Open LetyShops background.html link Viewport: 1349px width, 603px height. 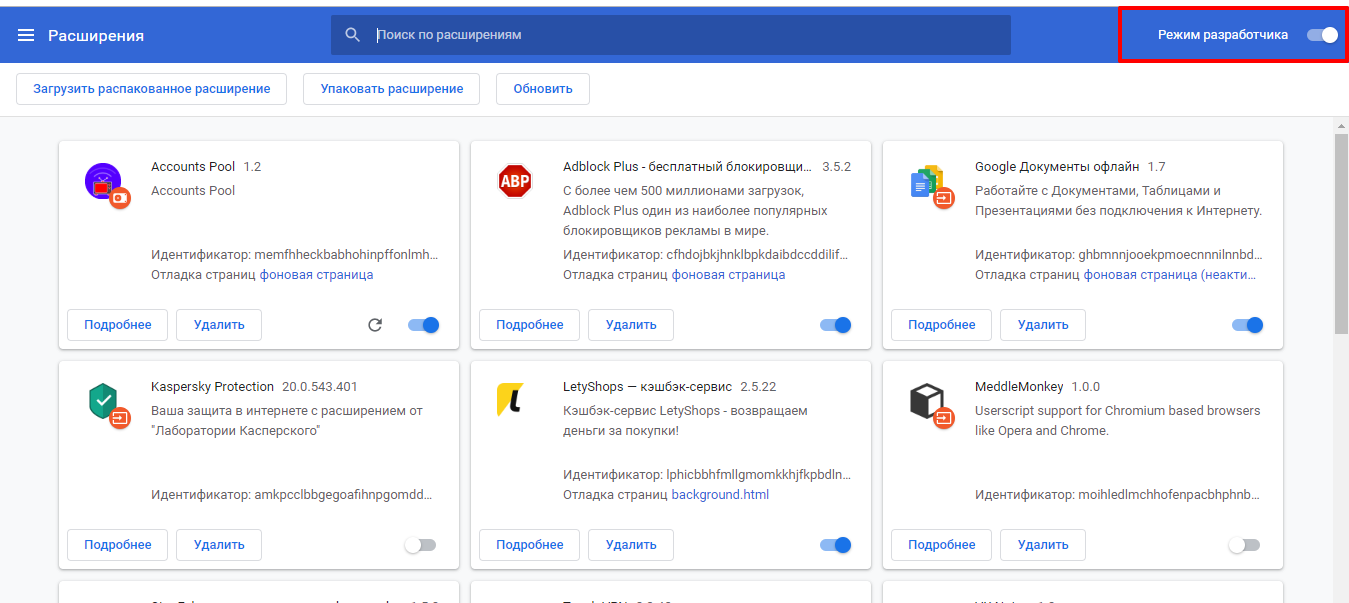pyautogui.click(x=720, y=495)
